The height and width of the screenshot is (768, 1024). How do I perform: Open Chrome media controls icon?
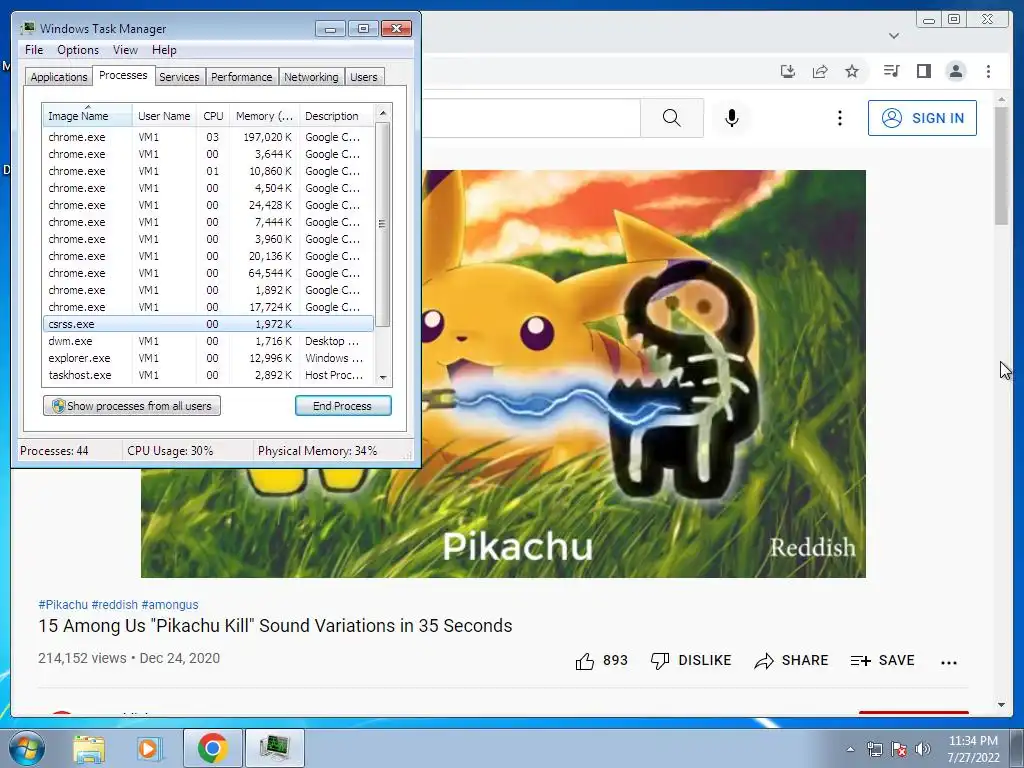(x=891, y=71)
